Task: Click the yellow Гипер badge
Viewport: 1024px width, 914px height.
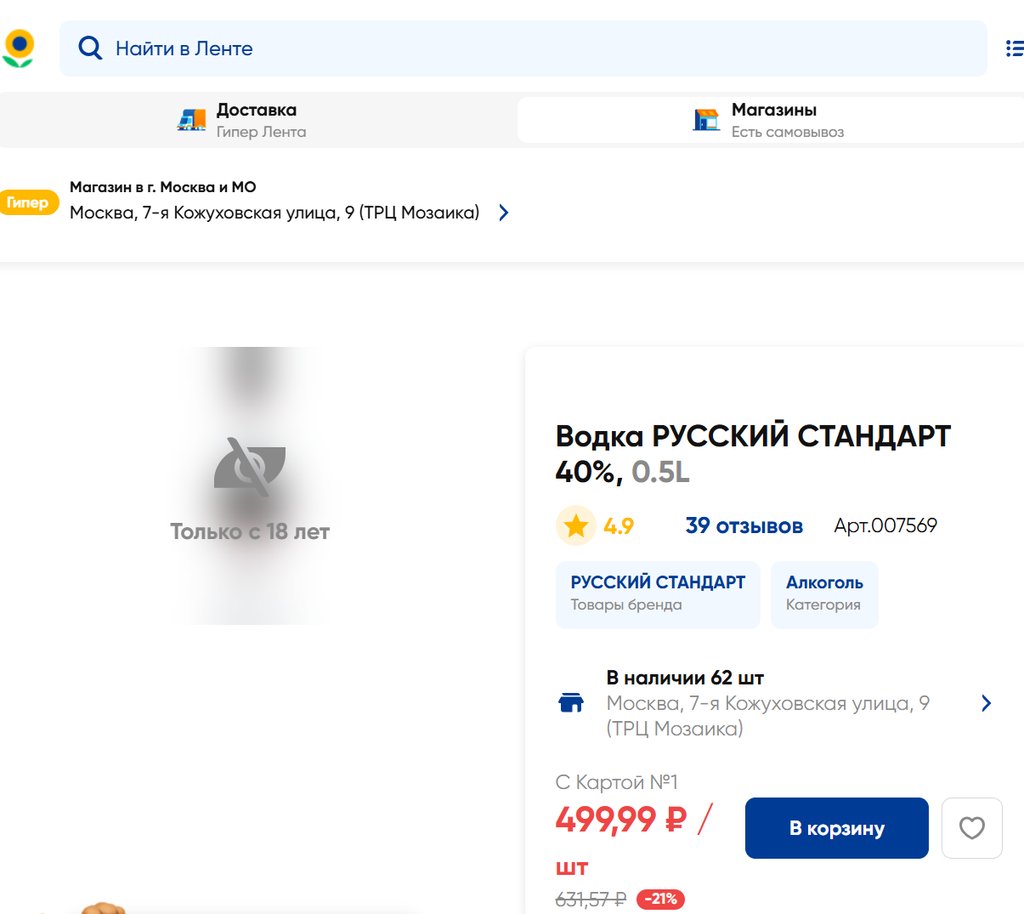Action: pyautogui.click(x=27, y=203)
